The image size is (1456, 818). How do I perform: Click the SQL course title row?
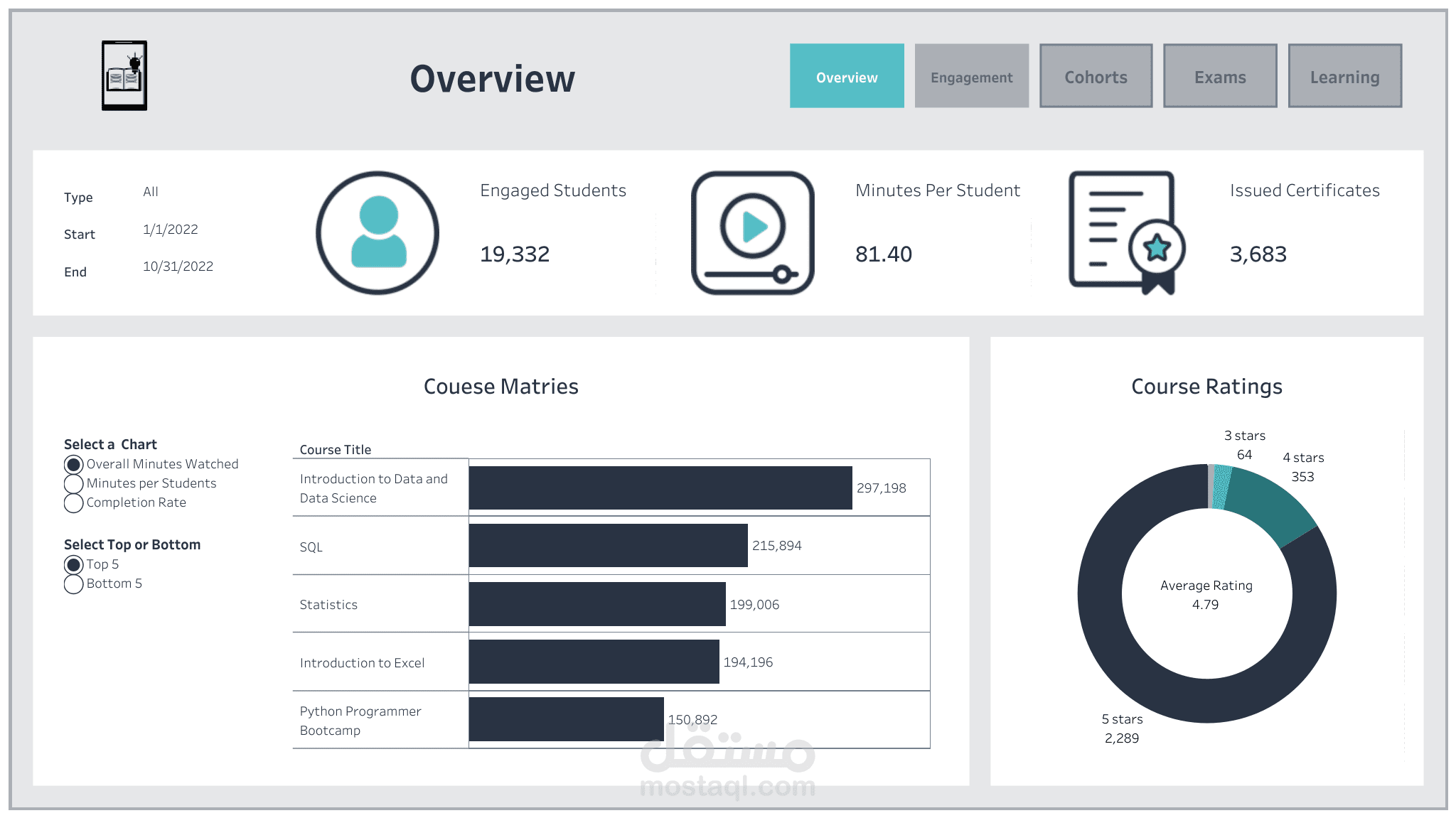[380, 546]
